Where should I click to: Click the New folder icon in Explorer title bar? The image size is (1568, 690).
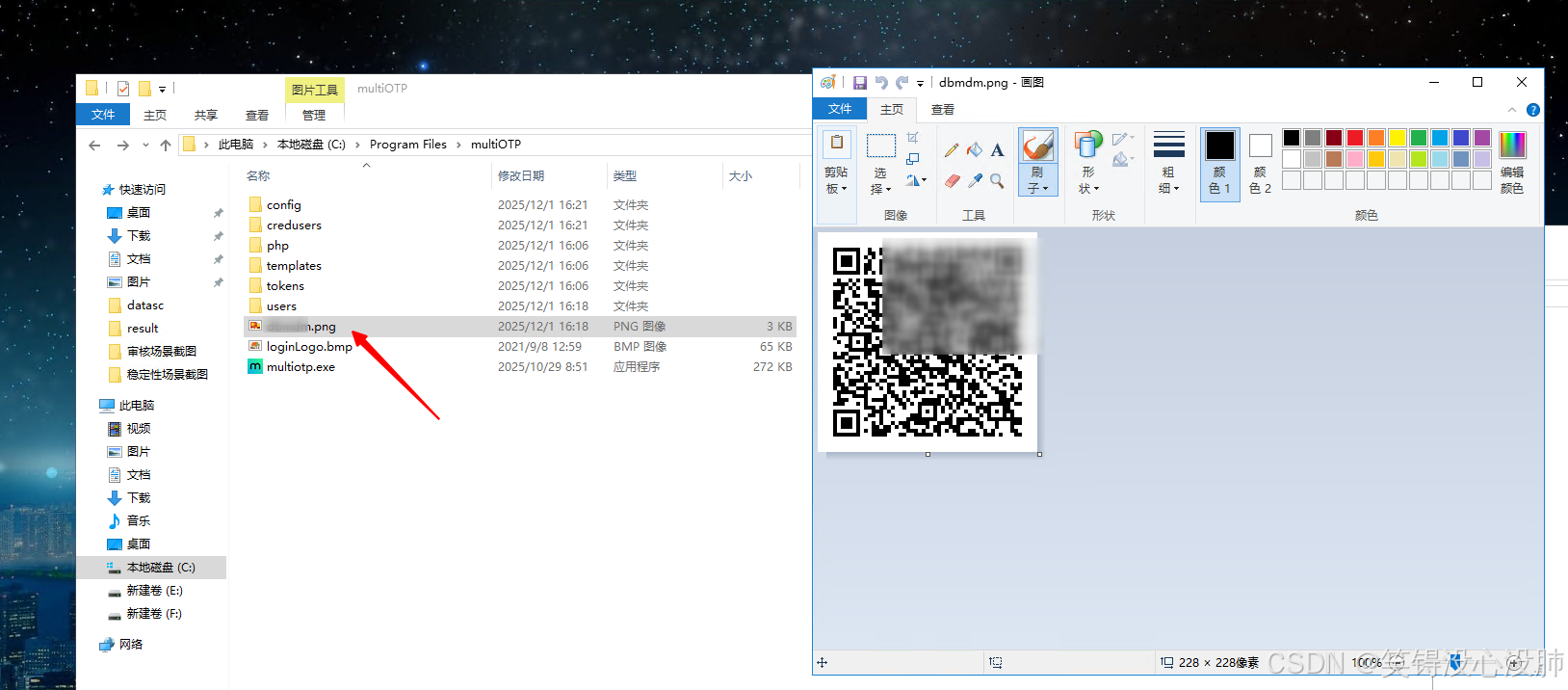tap(144, 89)
